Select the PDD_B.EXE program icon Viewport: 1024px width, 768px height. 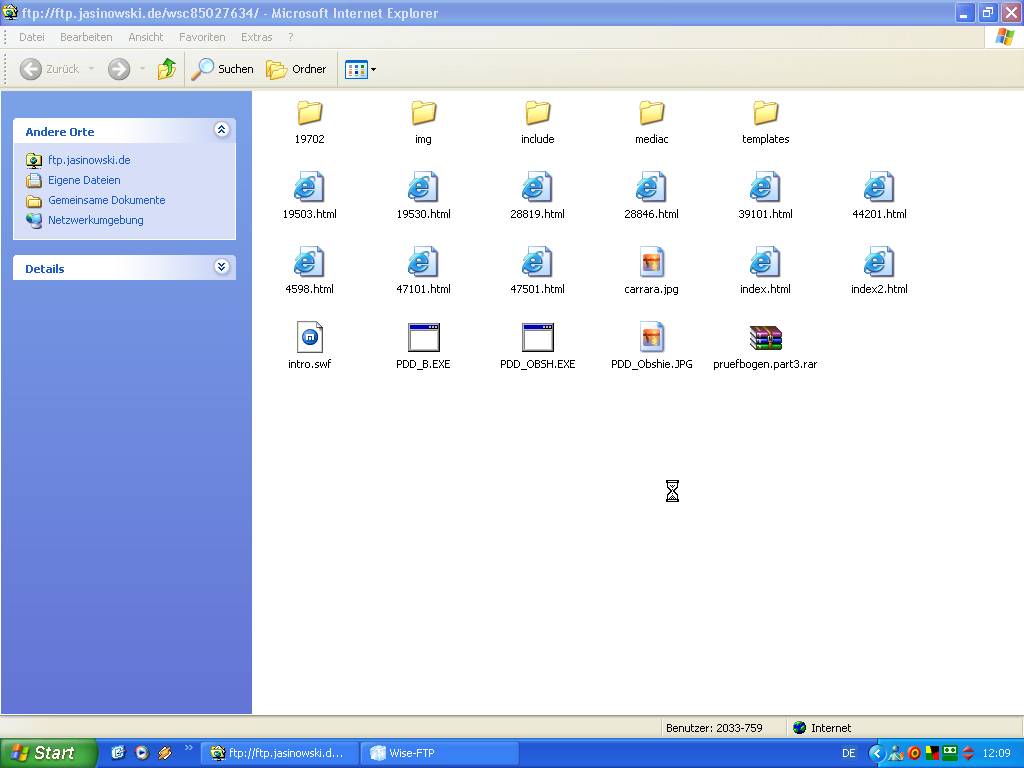click(x=423, y=338)
